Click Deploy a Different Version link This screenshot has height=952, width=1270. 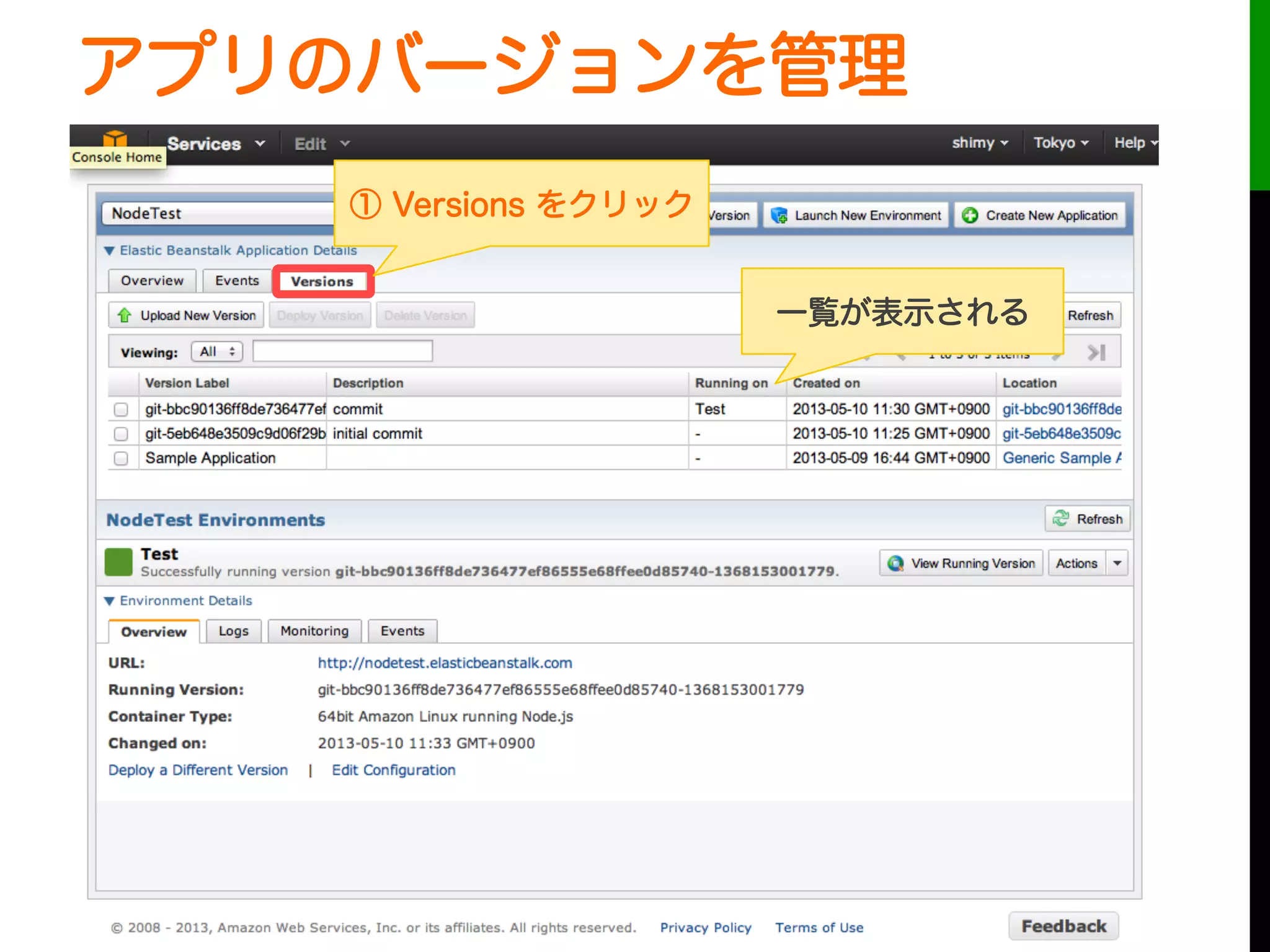pyautogui.click(x=198, y=770)
